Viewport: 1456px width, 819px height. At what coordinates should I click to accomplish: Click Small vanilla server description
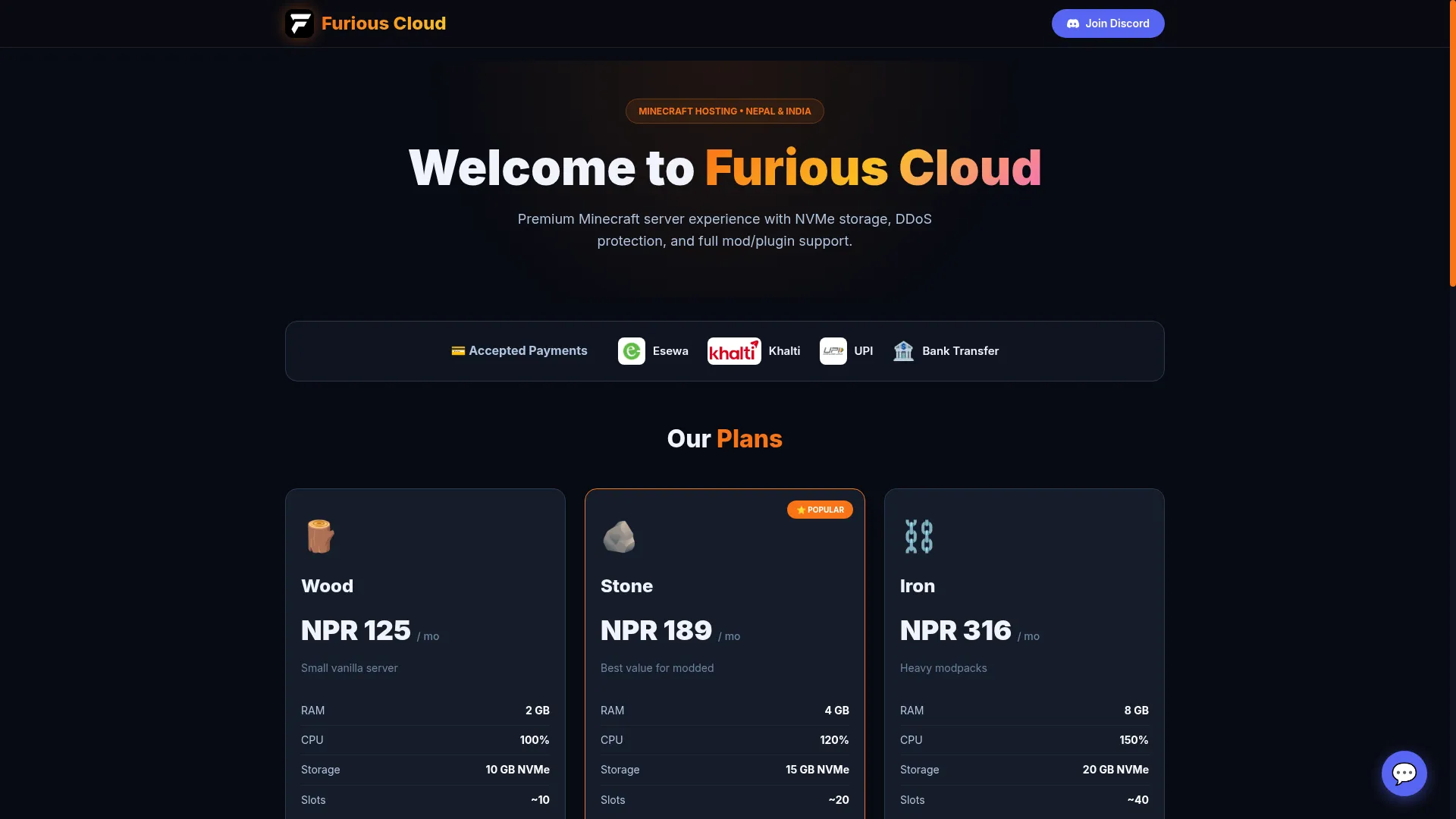350,668
